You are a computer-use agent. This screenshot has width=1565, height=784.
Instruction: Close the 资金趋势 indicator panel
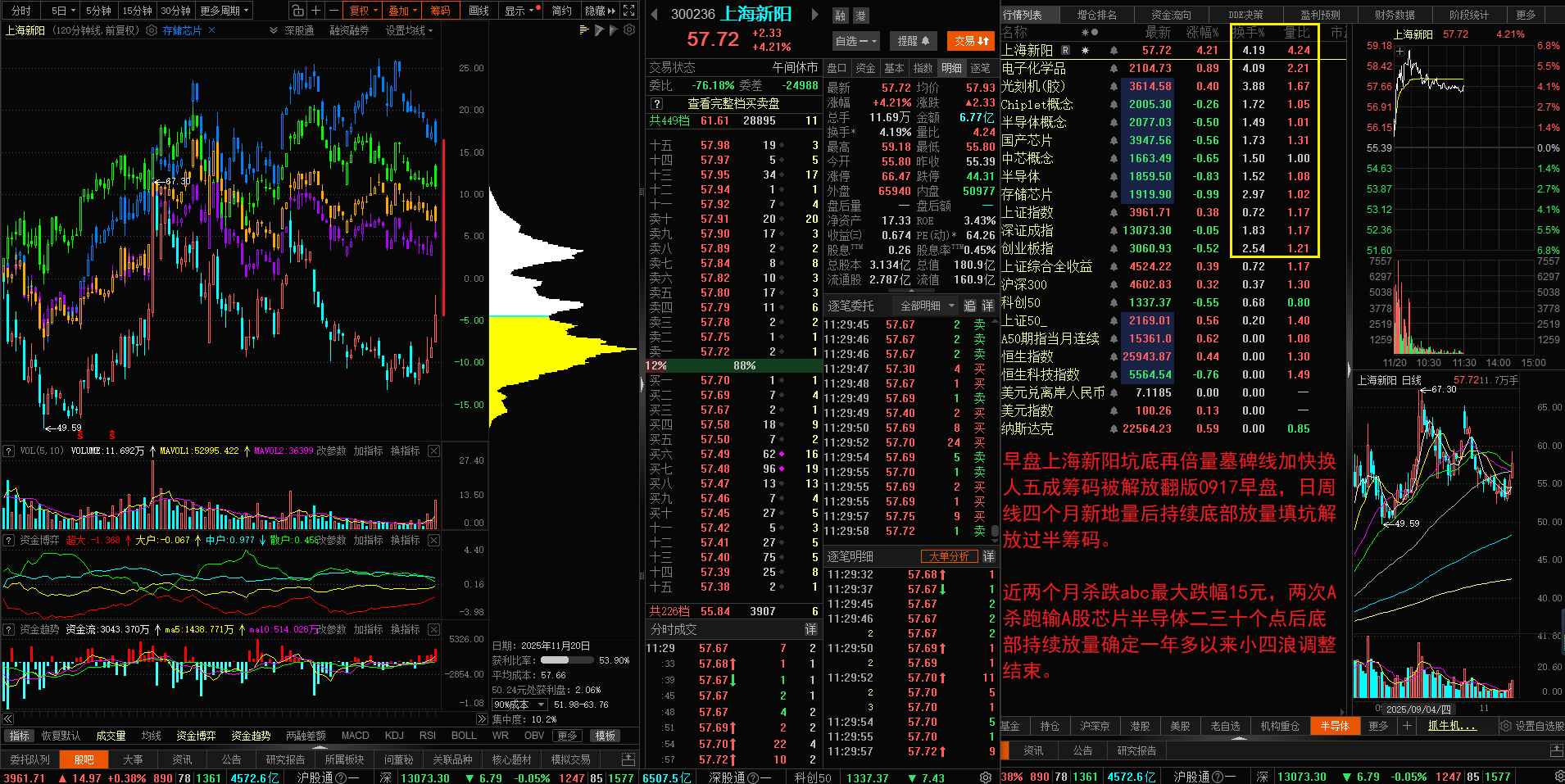click(x=433, y=630)
